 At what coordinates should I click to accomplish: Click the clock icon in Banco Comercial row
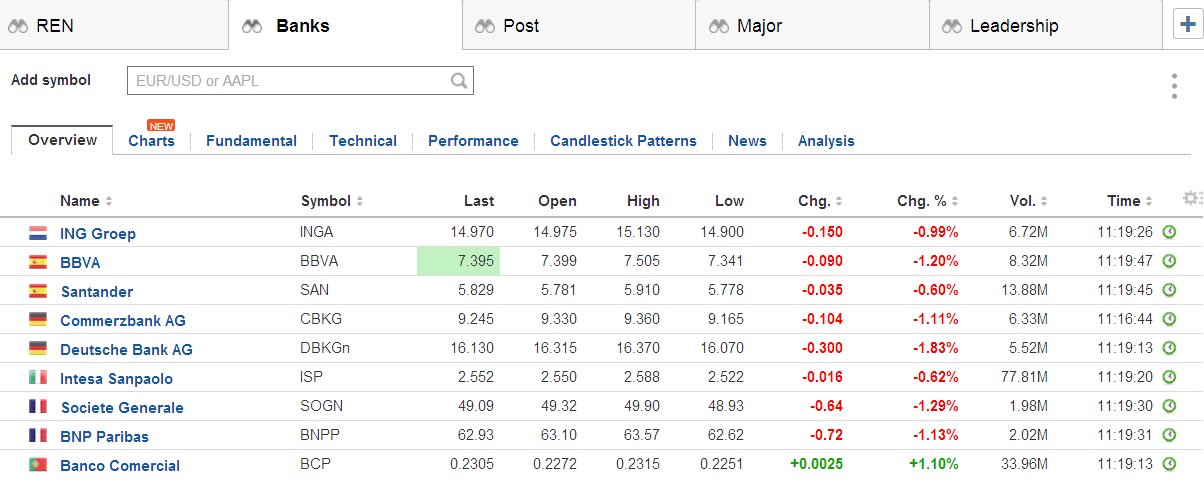pos(1169,464)
